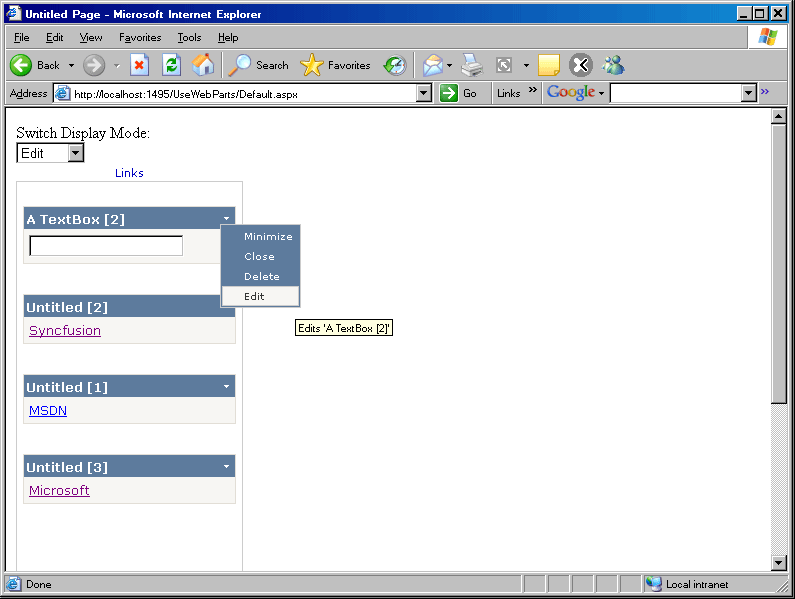The width and height of the screenshot is (795, 599).
Task: Open the Switch Display Mode dropdown
Action: [x=75, y=153]
